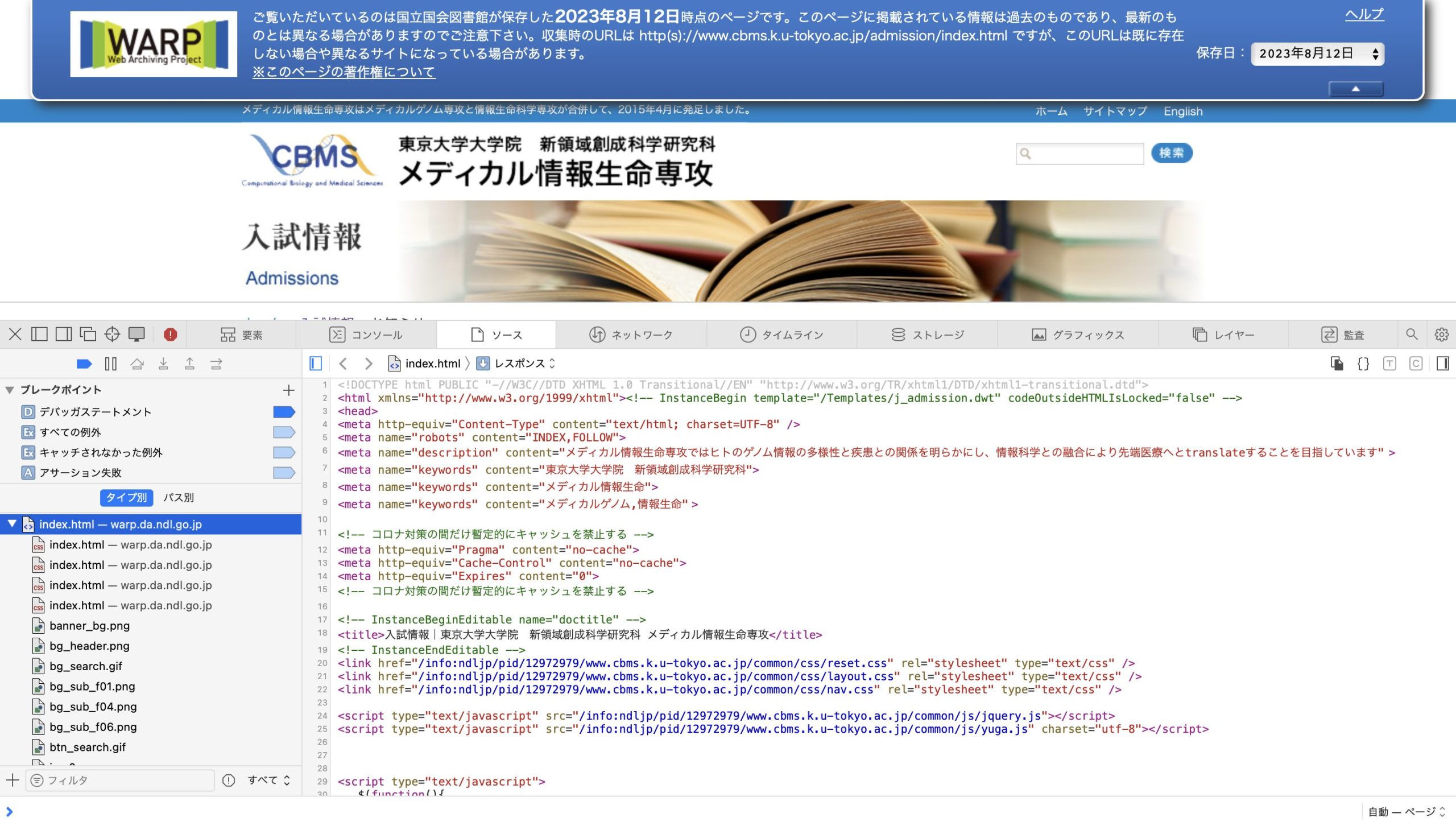Click the filter input field in the sidebar

(x=119, y=780)
